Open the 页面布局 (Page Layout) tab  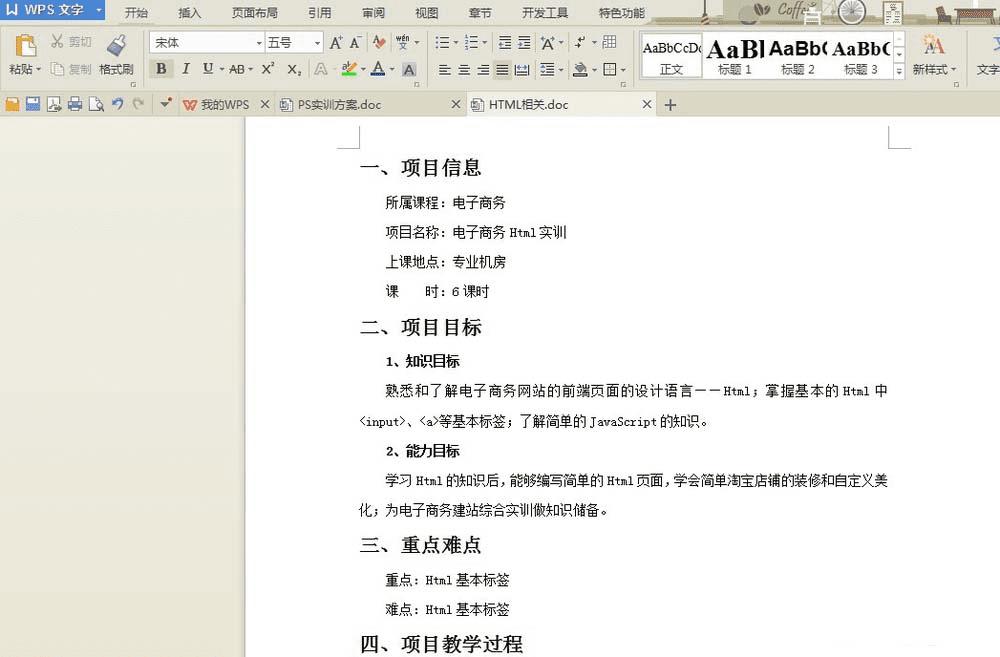[x=254, y=13]
